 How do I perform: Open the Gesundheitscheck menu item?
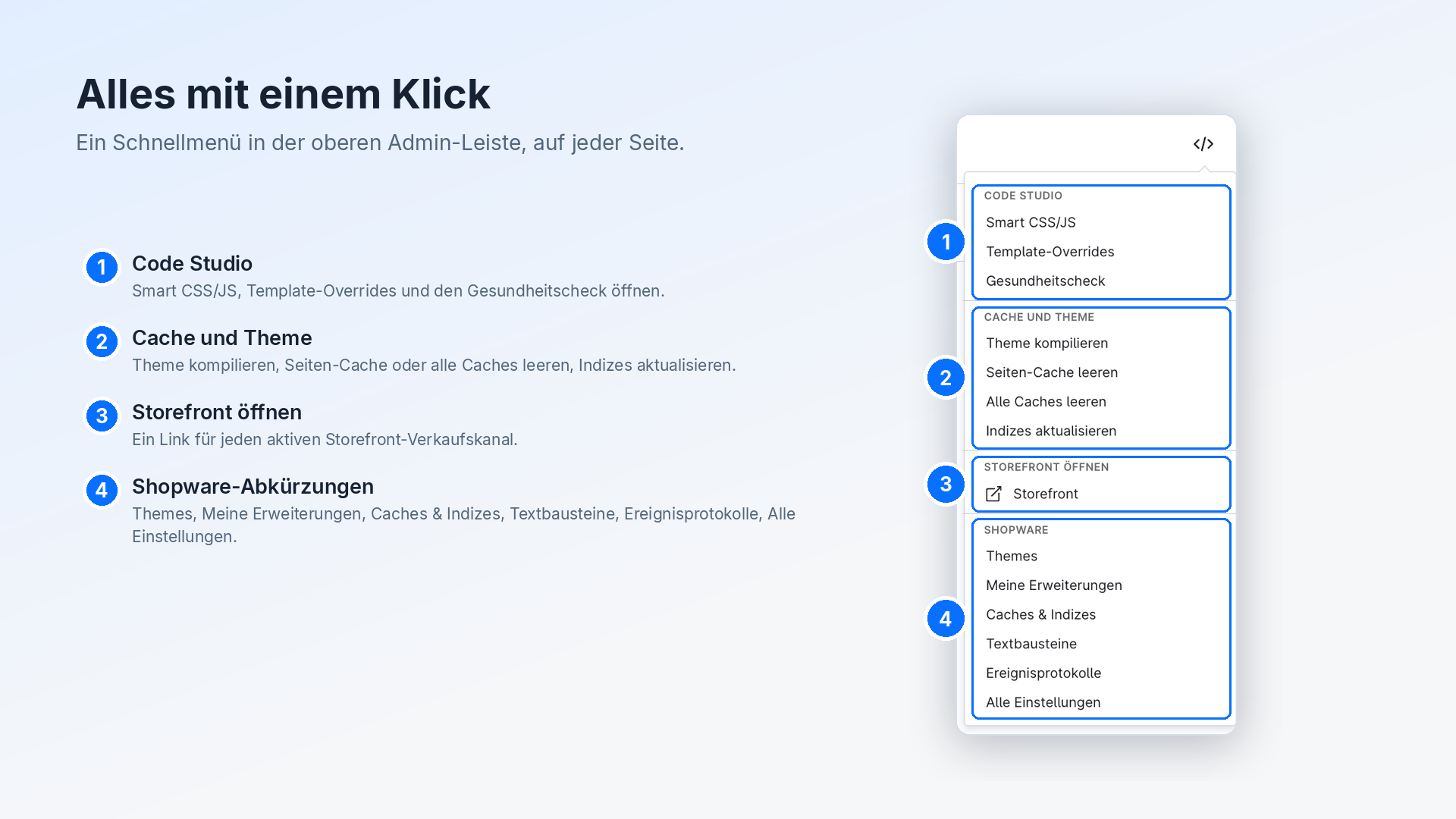(1045, 281)
